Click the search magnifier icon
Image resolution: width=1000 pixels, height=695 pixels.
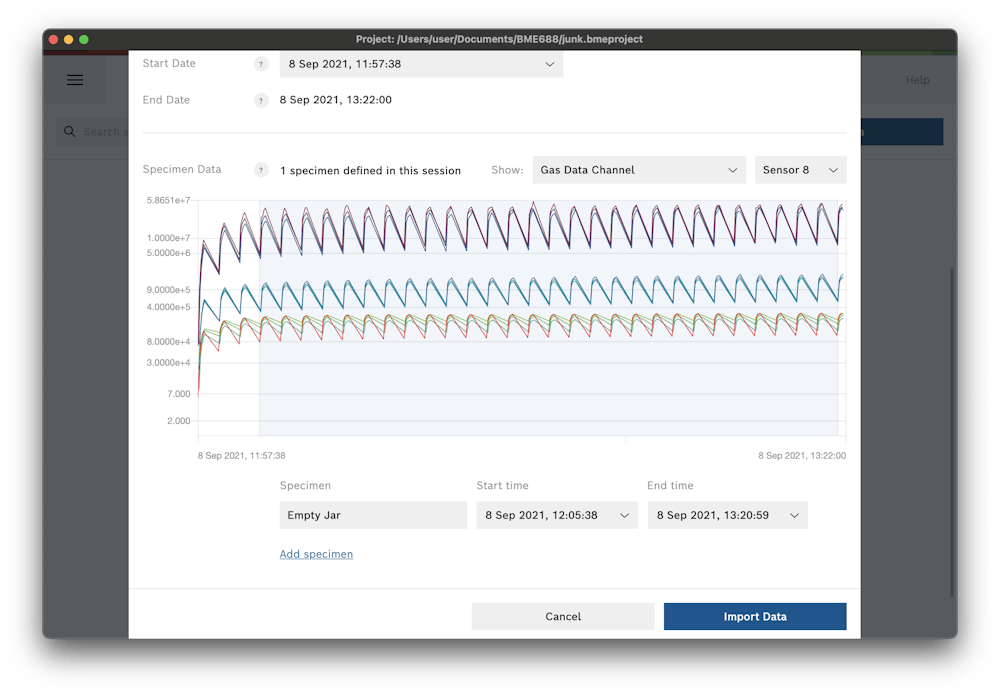point(69,131)
